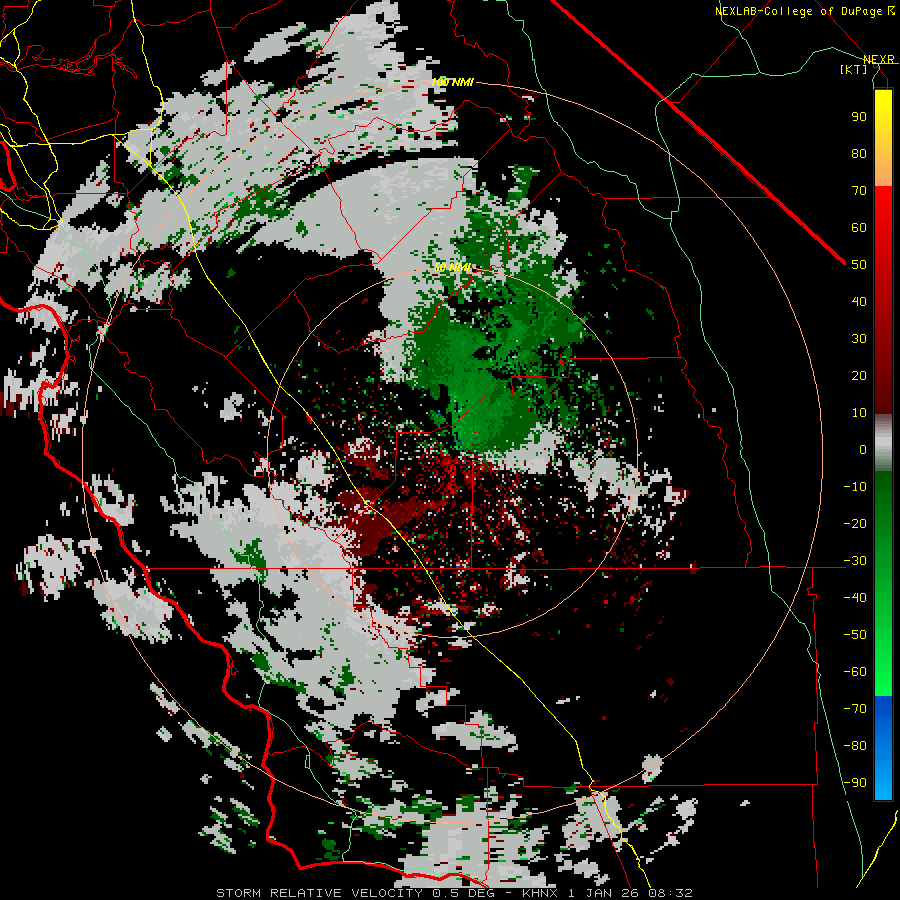Click the 50 value on velocity scale
This screenshot has width=900, height=900.
pyautogui.click(x=859, y=265)
